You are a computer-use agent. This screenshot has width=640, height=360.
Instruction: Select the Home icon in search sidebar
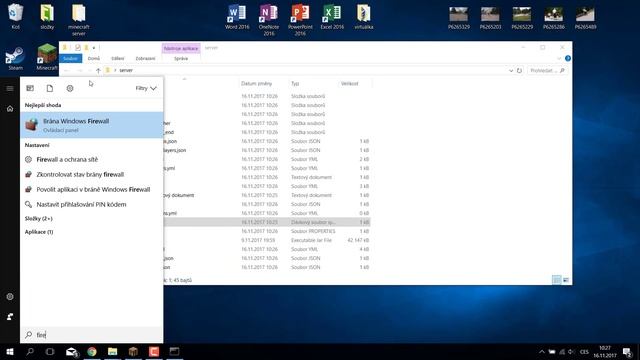pos(10,109)
